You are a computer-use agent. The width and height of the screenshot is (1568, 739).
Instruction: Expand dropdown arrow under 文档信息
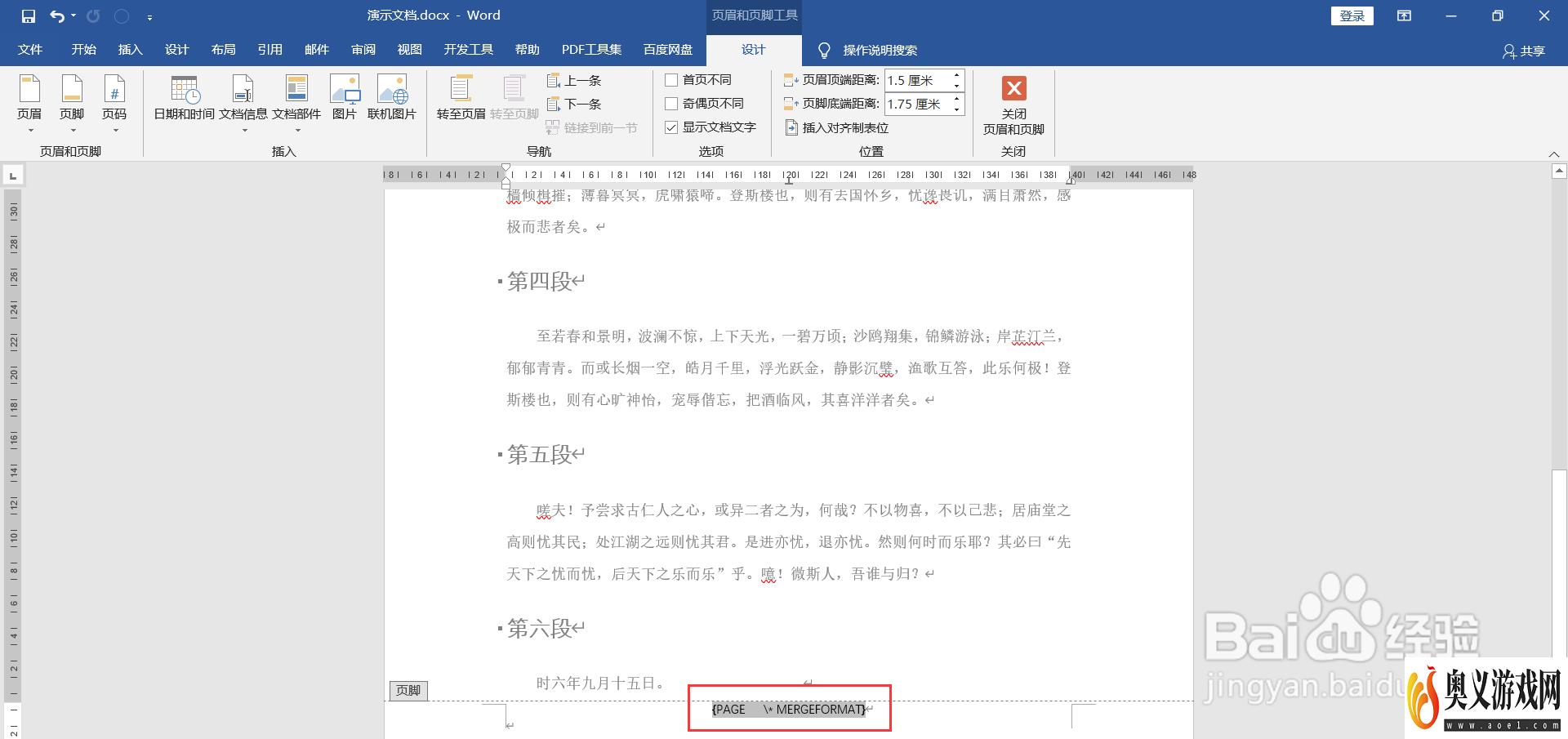(244, 131)
